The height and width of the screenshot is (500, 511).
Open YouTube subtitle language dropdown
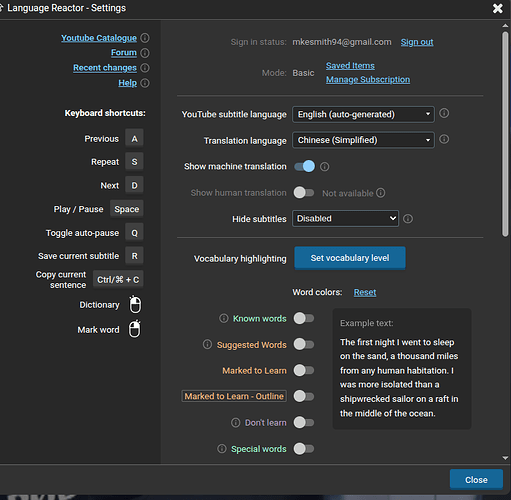[x=363, y=114]
